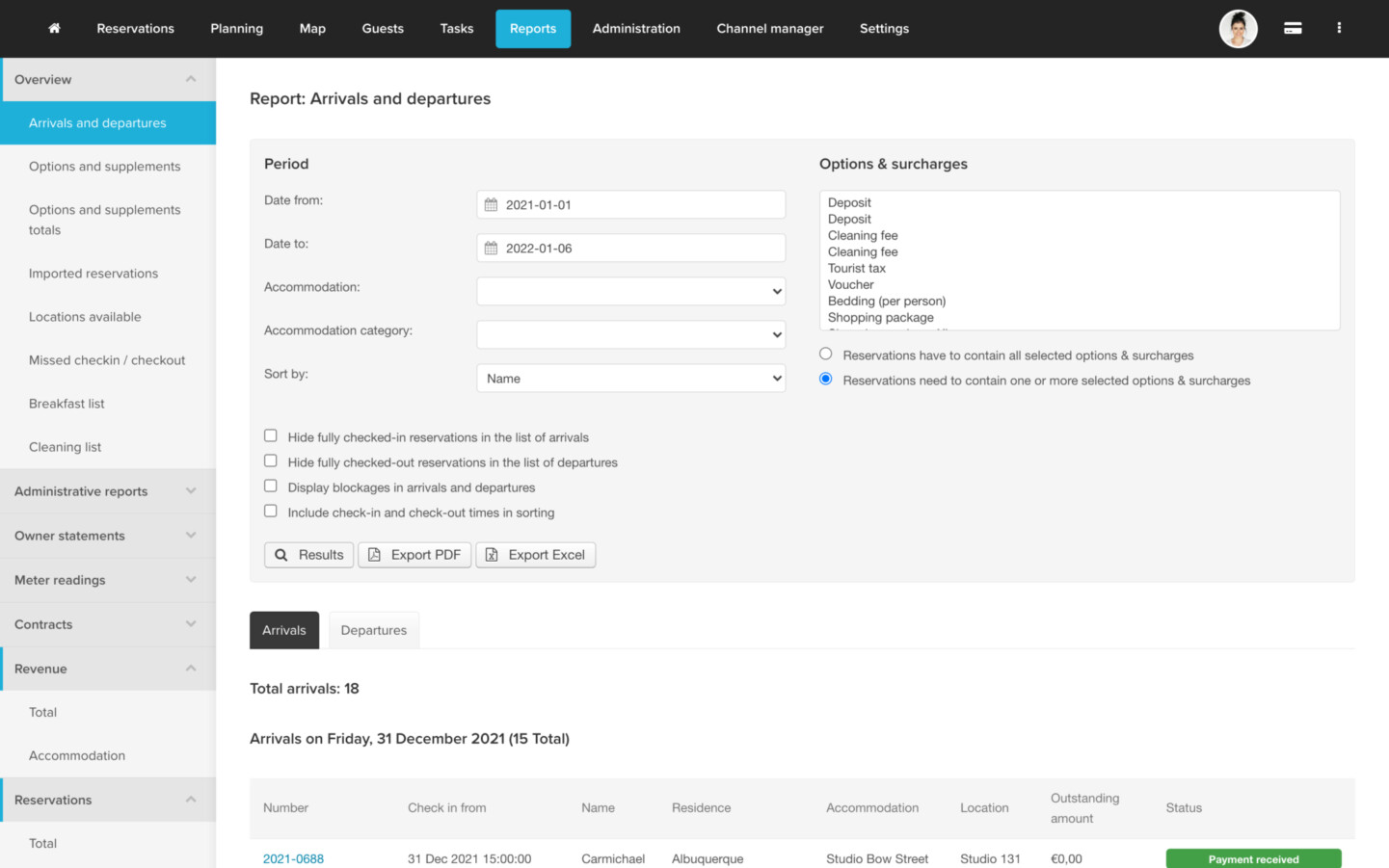Click the calendar icon in Date from field
The image size is (1389, 868).
(x=491, y=205)
